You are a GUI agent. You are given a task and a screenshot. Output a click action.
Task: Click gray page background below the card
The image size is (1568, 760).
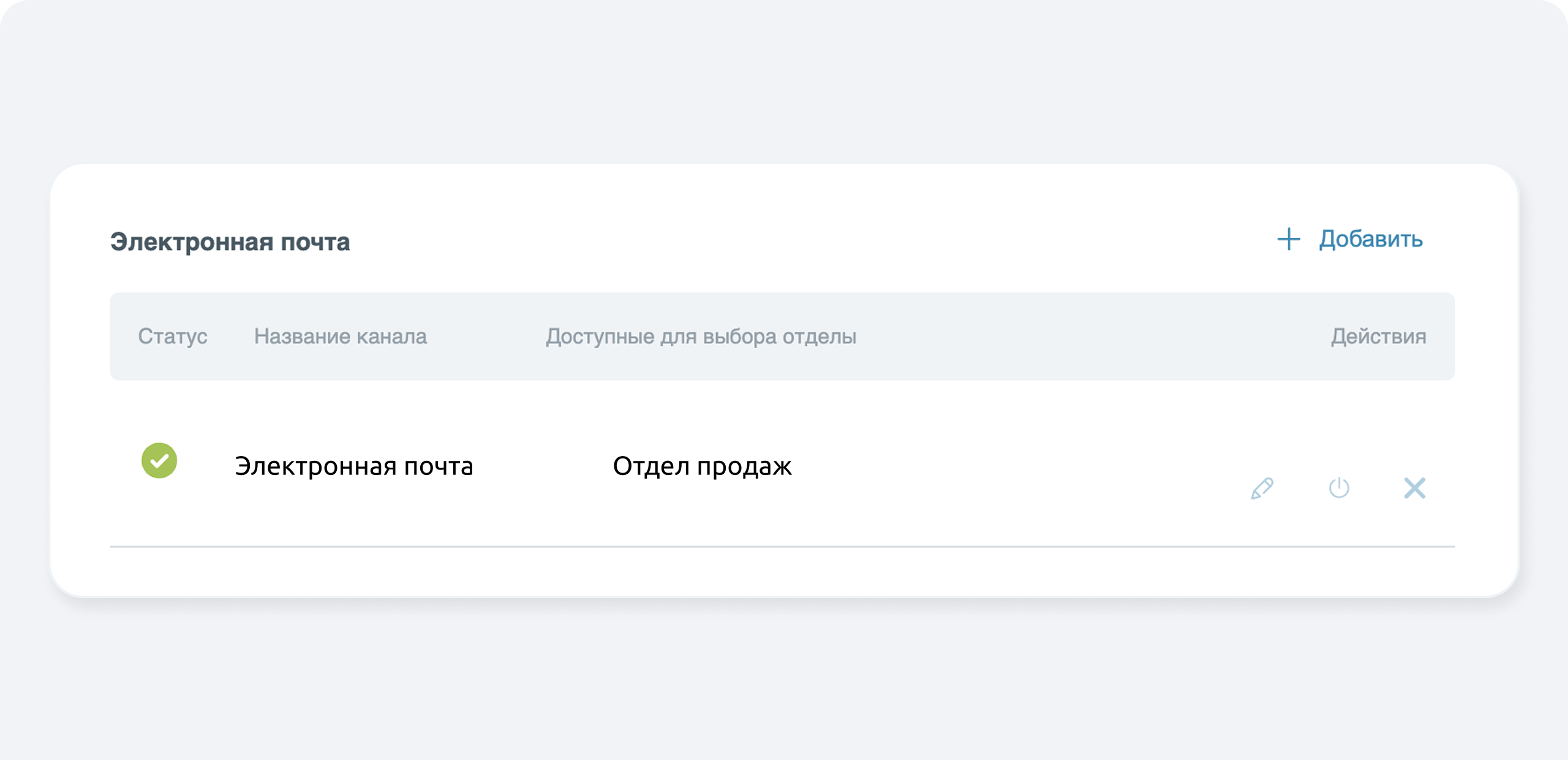point(782,680)
